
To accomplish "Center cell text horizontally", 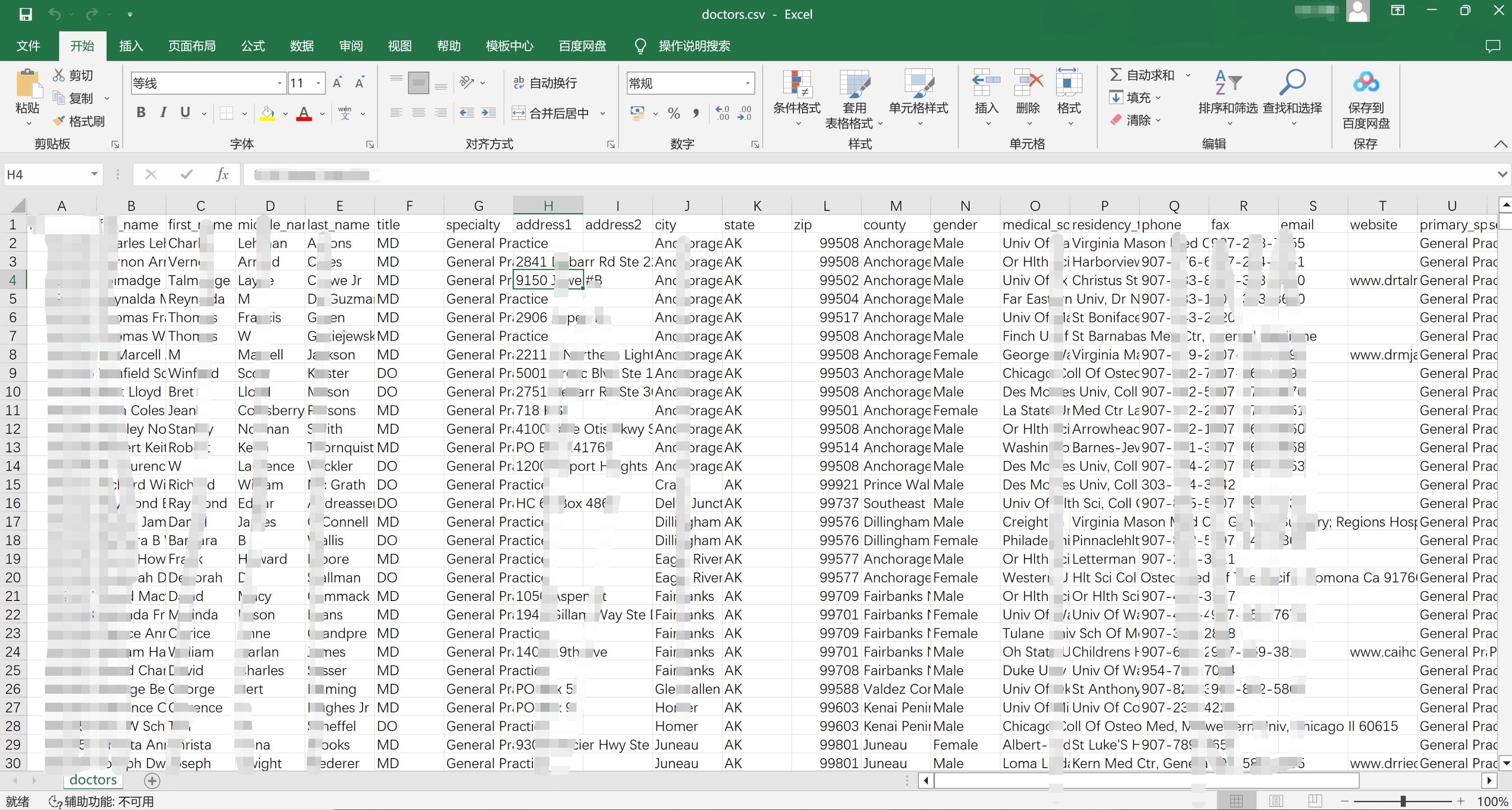I will coord(418,113).
